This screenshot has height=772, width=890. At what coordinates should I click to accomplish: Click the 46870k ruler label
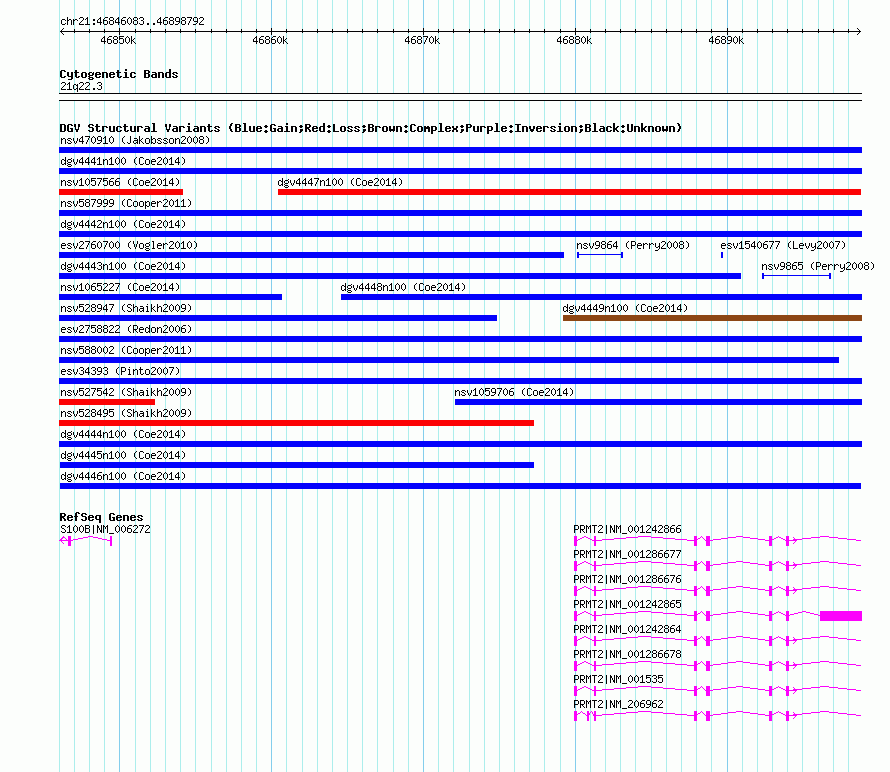[422, 40]
